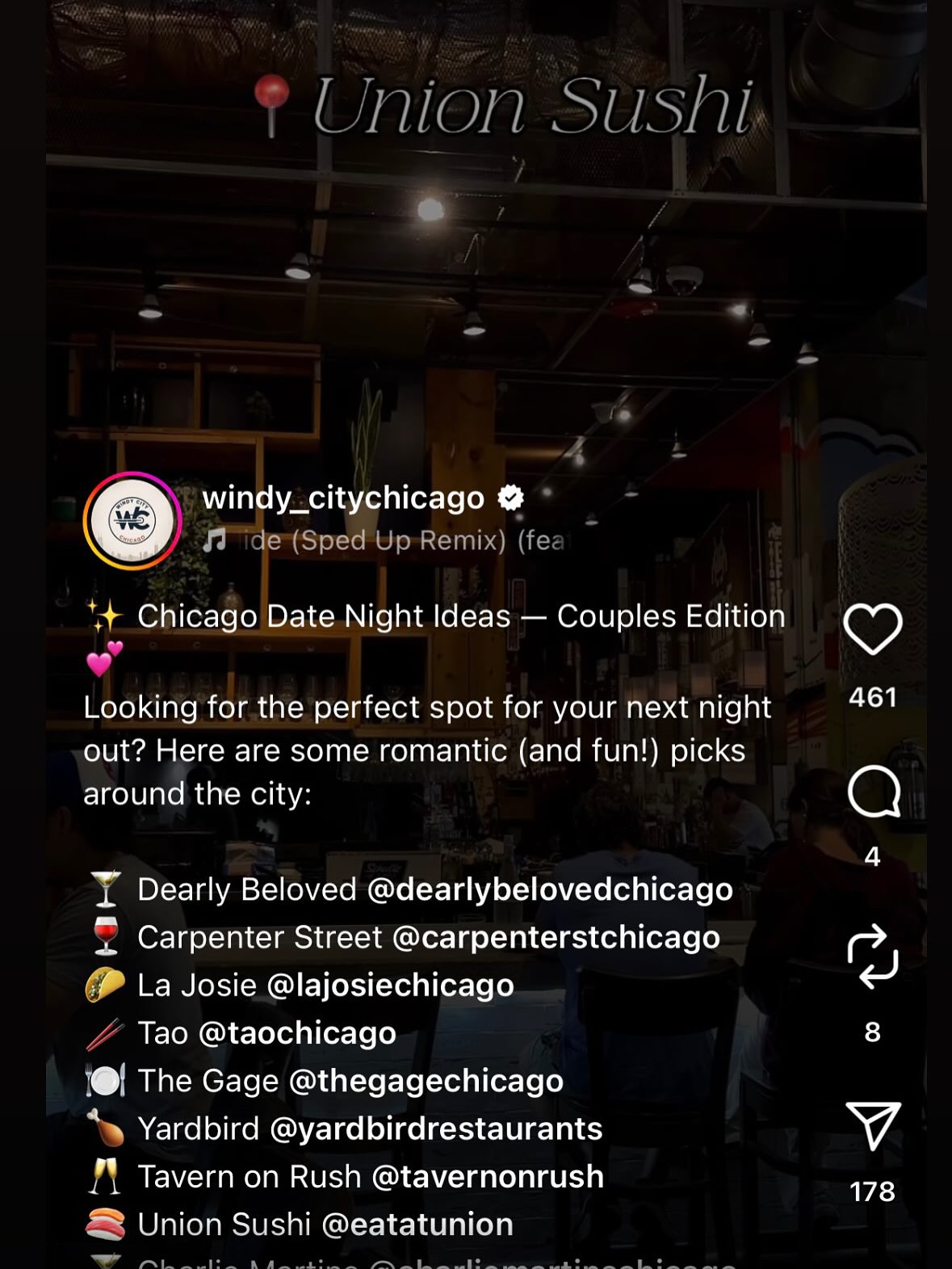Tap the 461 likes count
This screenshot has height=1269, width=952.
873,697
